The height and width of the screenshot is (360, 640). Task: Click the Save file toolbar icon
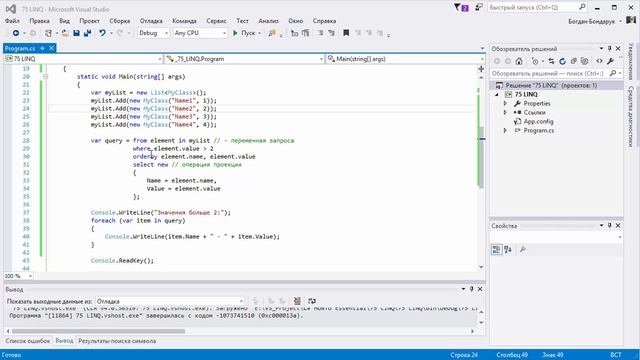coord(76,33)
